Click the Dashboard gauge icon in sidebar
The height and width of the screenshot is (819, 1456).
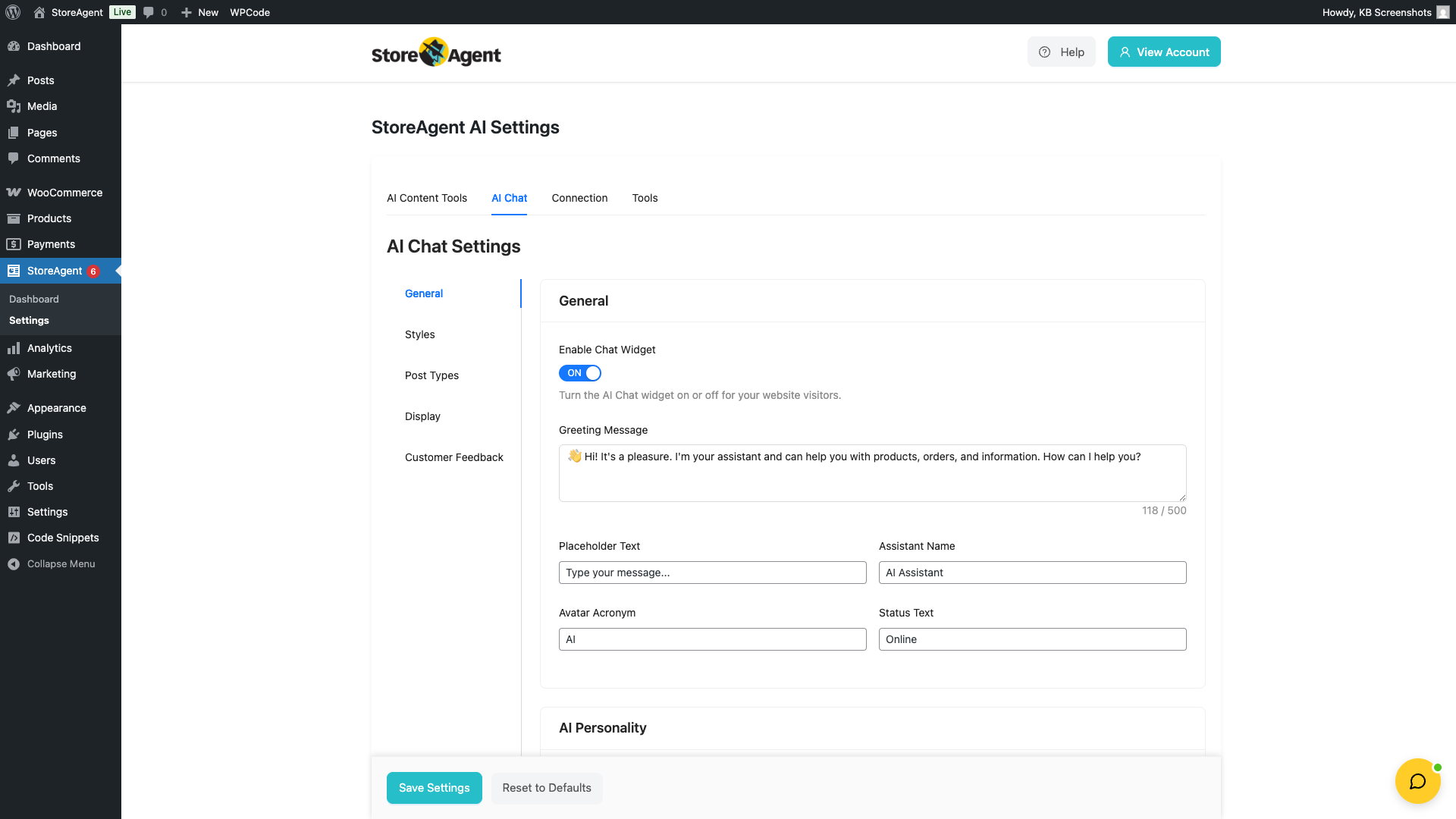click(x=14, y=46)
